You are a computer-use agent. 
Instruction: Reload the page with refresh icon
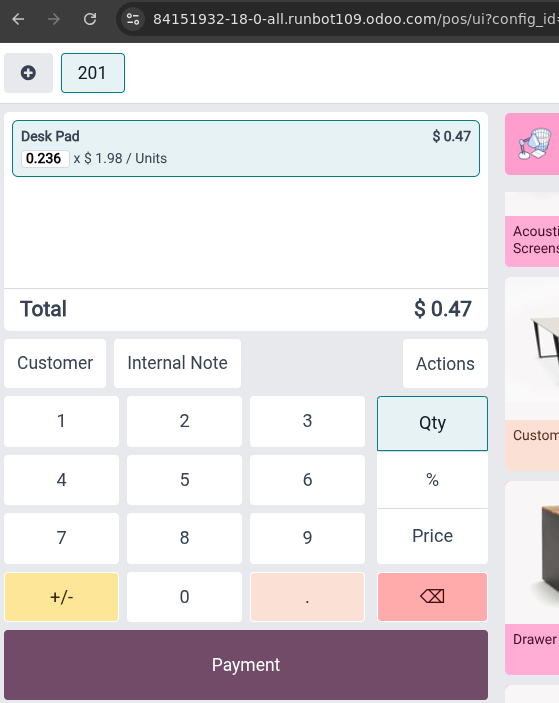click(90, 19)
